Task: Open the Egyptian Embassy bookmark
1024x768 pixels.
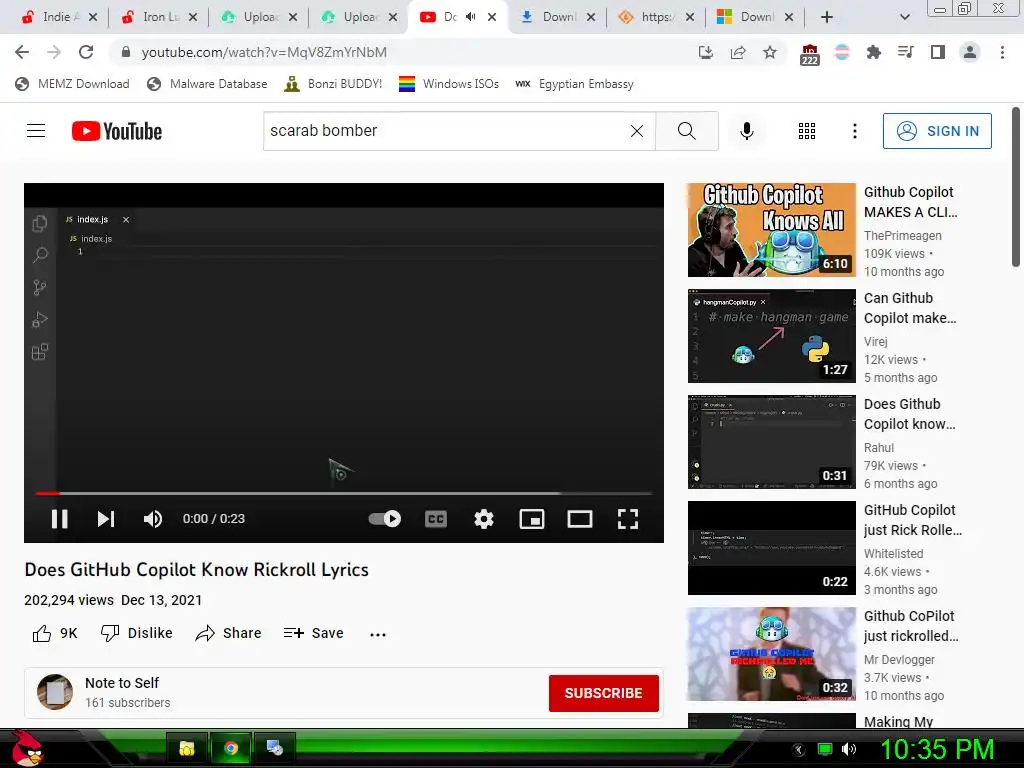Action: point(574,84)
